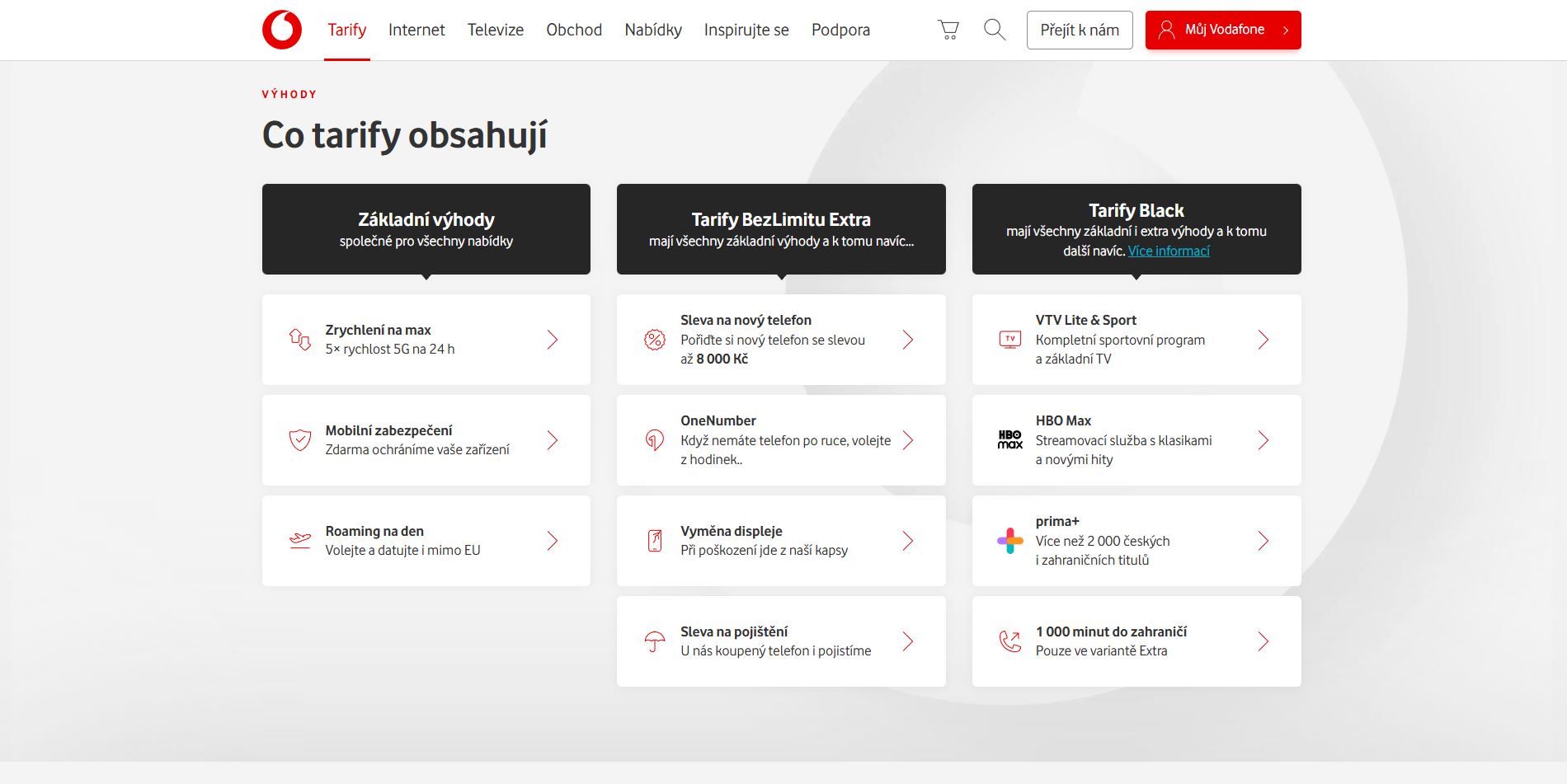Click the HBO Max title text
The height and width of the screenshot is (784, 1567).
coord(1063,420)
